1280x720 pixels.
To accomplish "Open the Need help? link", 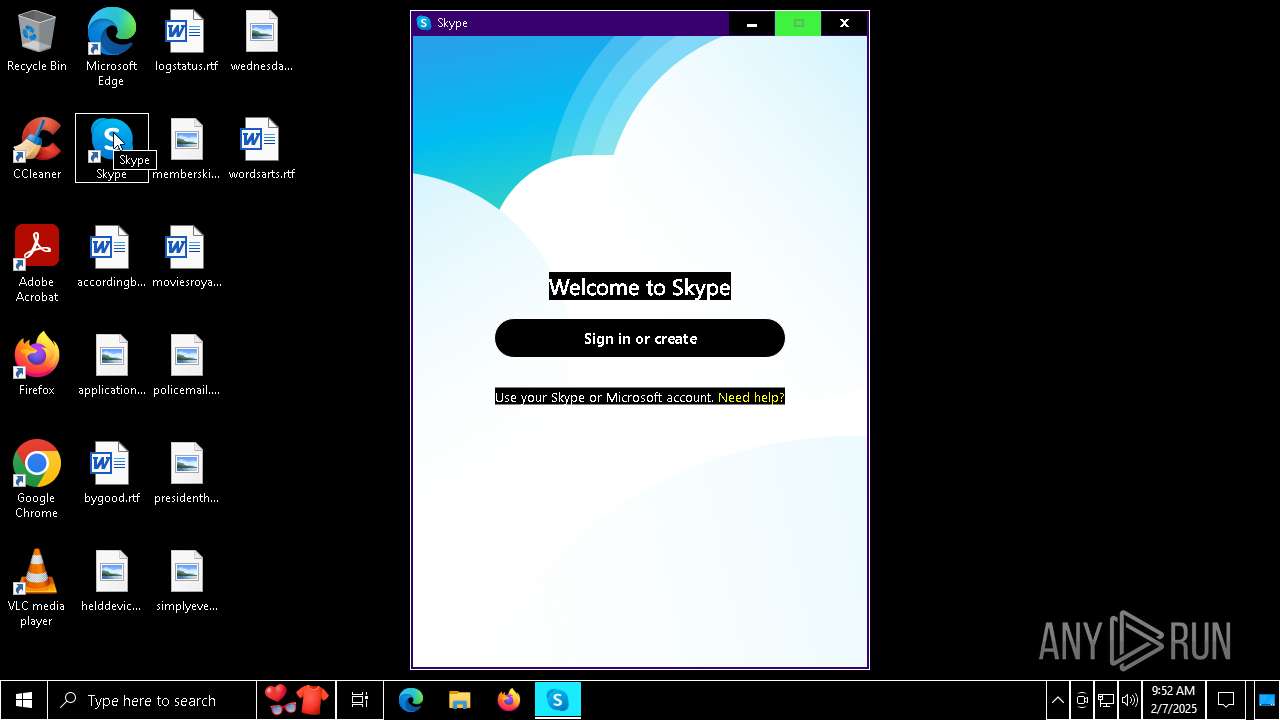I will [x=751, y=397].
